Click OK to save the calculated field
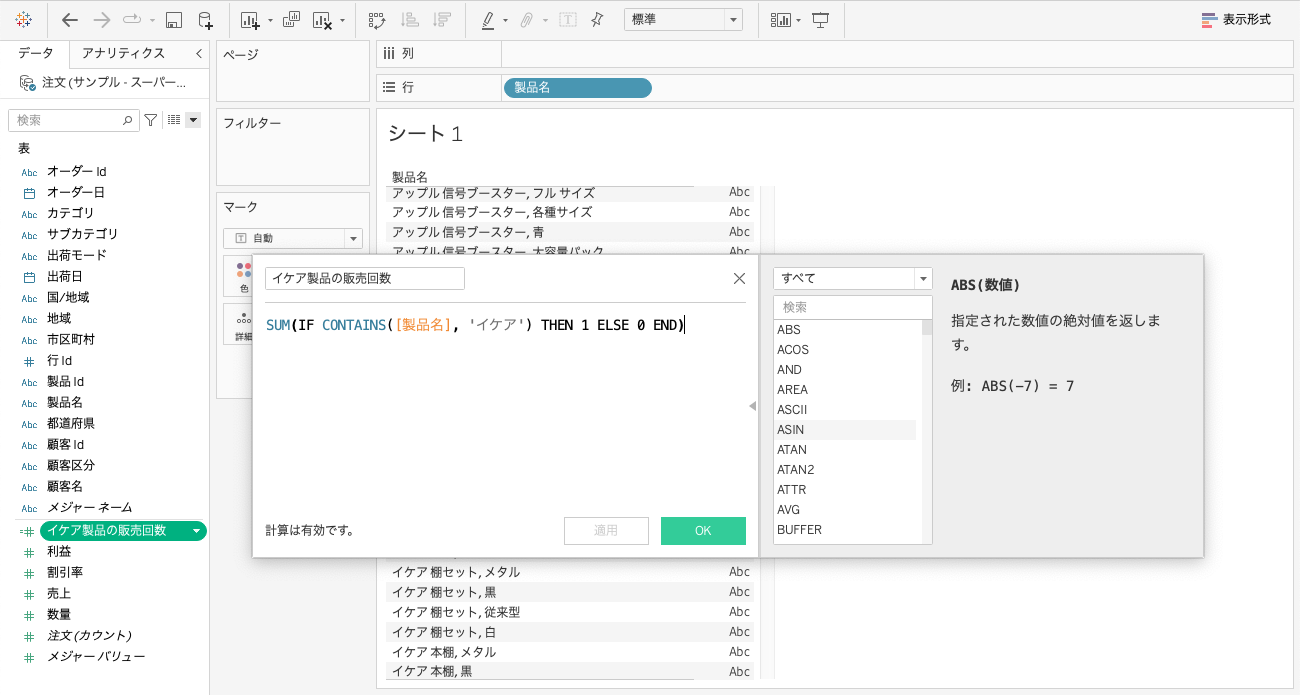The width and height of the screenshot is (1300, 695). [x=703, y=531]
